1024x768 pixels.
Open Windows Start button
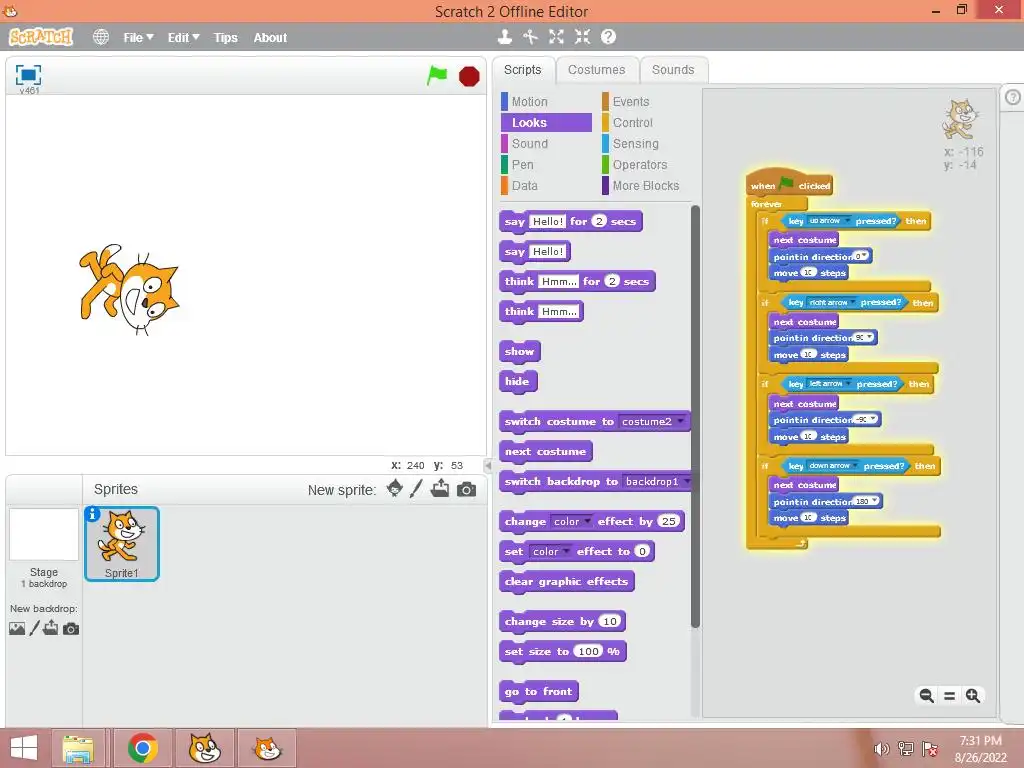pyautogui.click(x=24, y=748)
